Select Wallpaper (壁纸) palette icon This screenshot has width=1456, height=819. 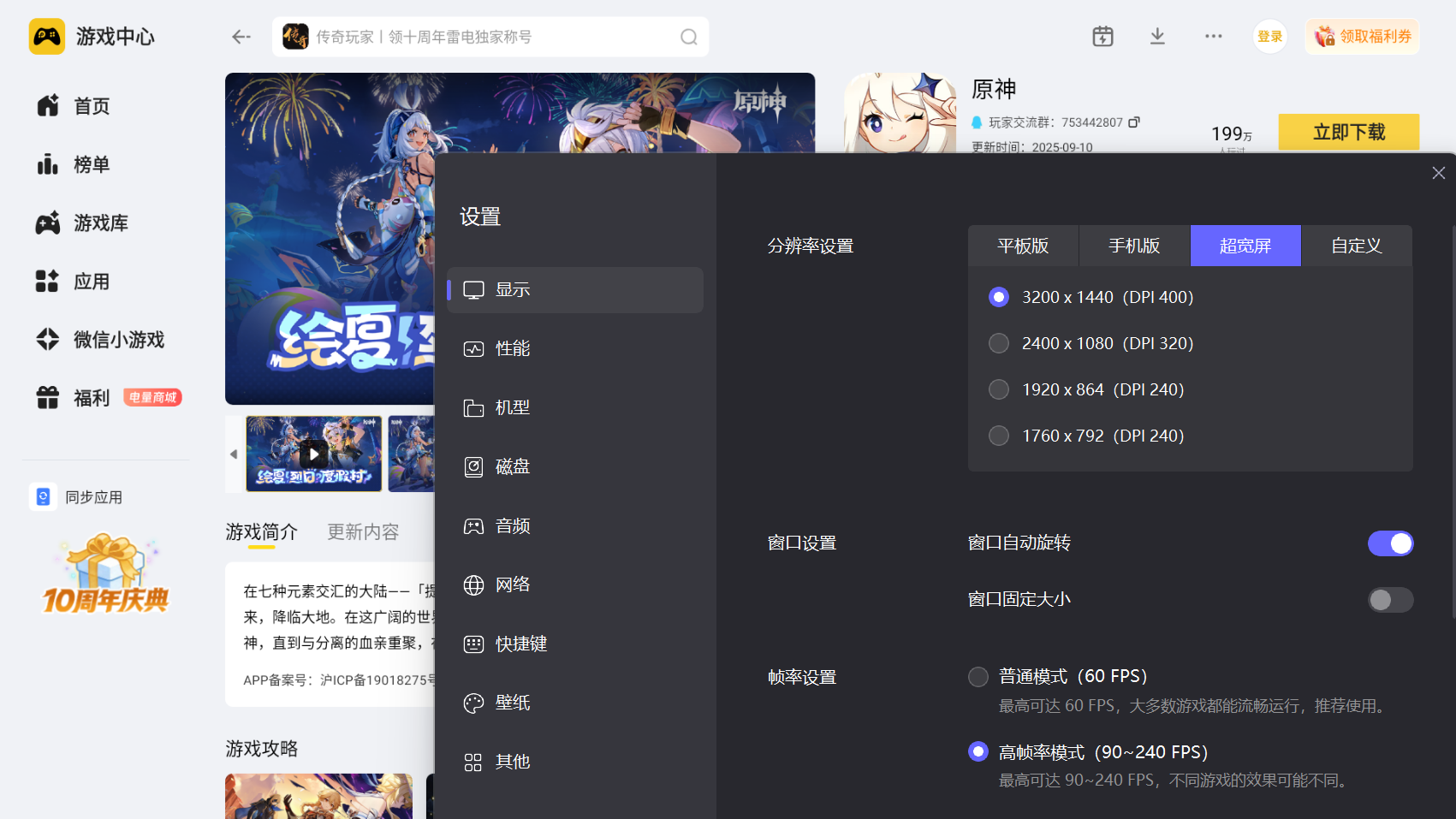[x=473, y=703]
